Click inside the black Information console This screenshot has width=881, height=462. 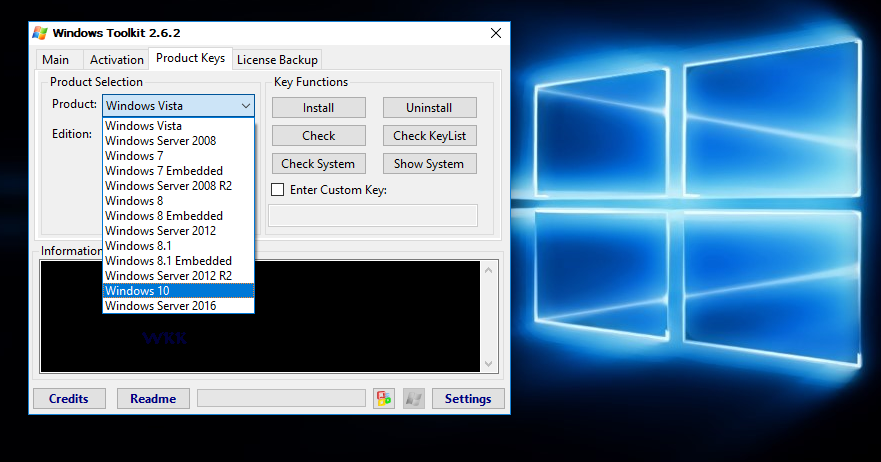[260, 316]
